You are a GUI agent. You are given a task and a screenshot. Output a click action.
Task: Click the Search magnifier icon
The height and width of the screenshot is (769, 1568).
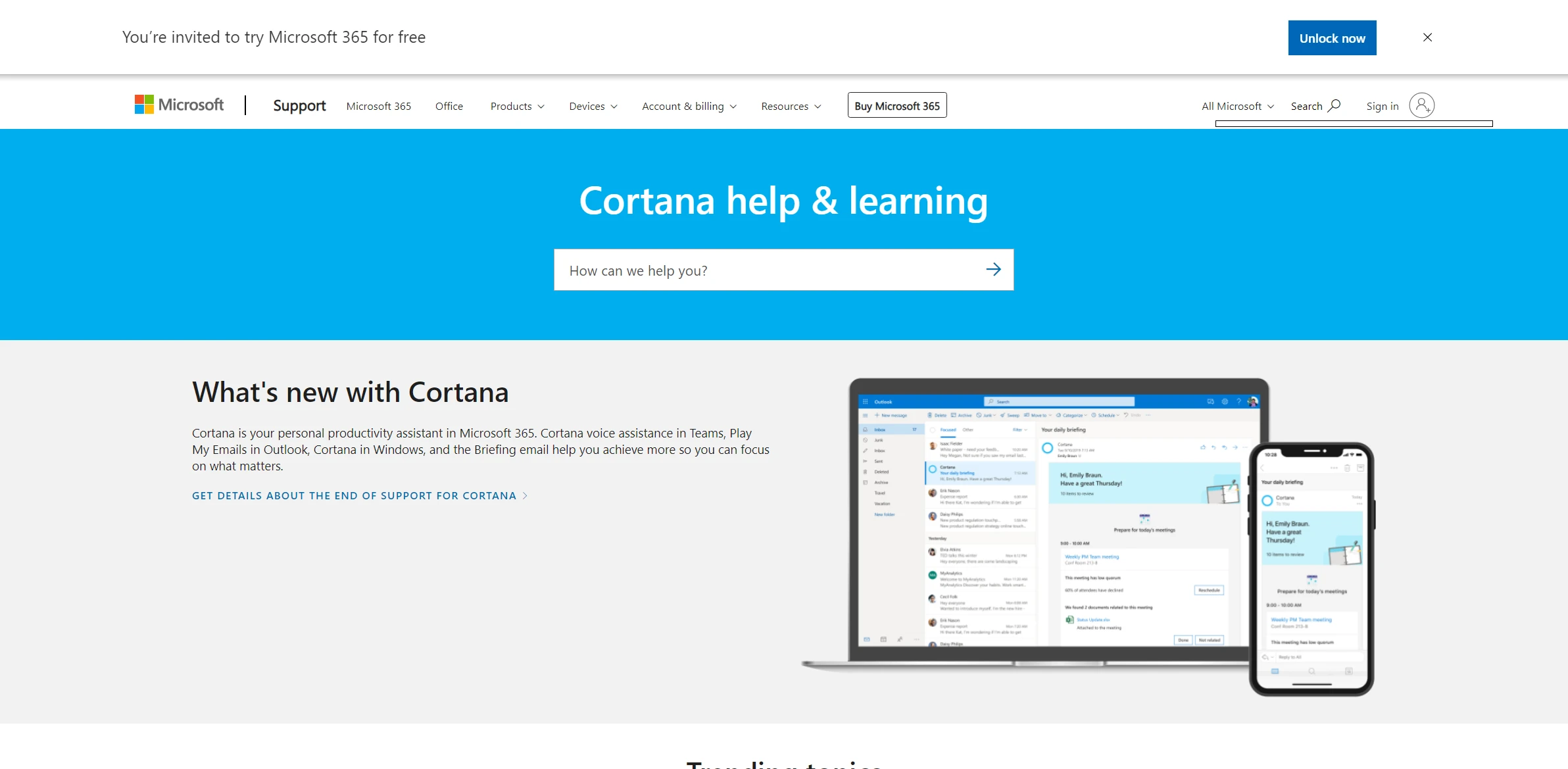1335,105
